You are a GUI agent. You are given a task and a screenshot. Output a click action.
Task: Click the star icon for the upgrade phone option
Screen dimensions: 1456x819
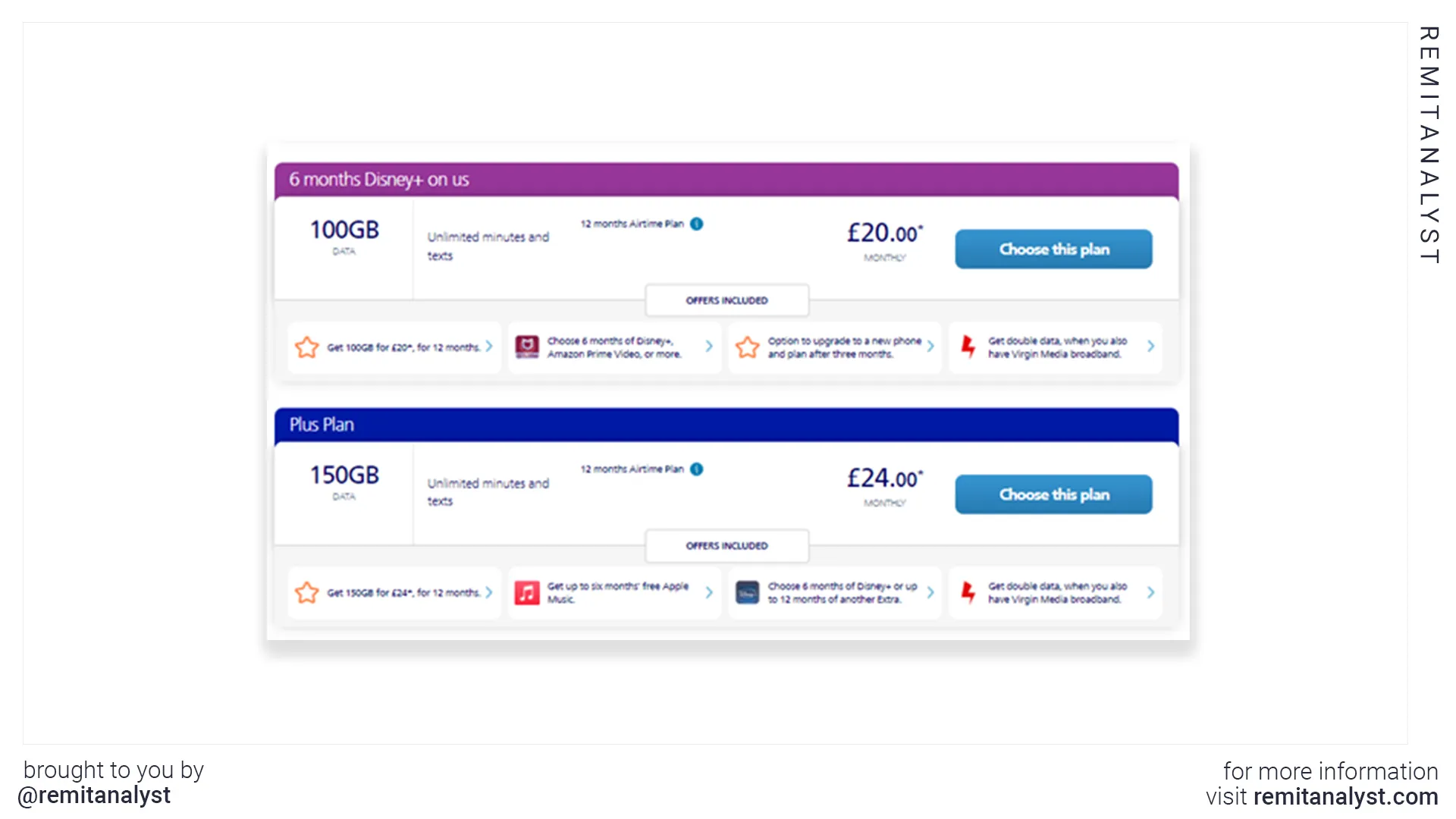pos(747,347)
